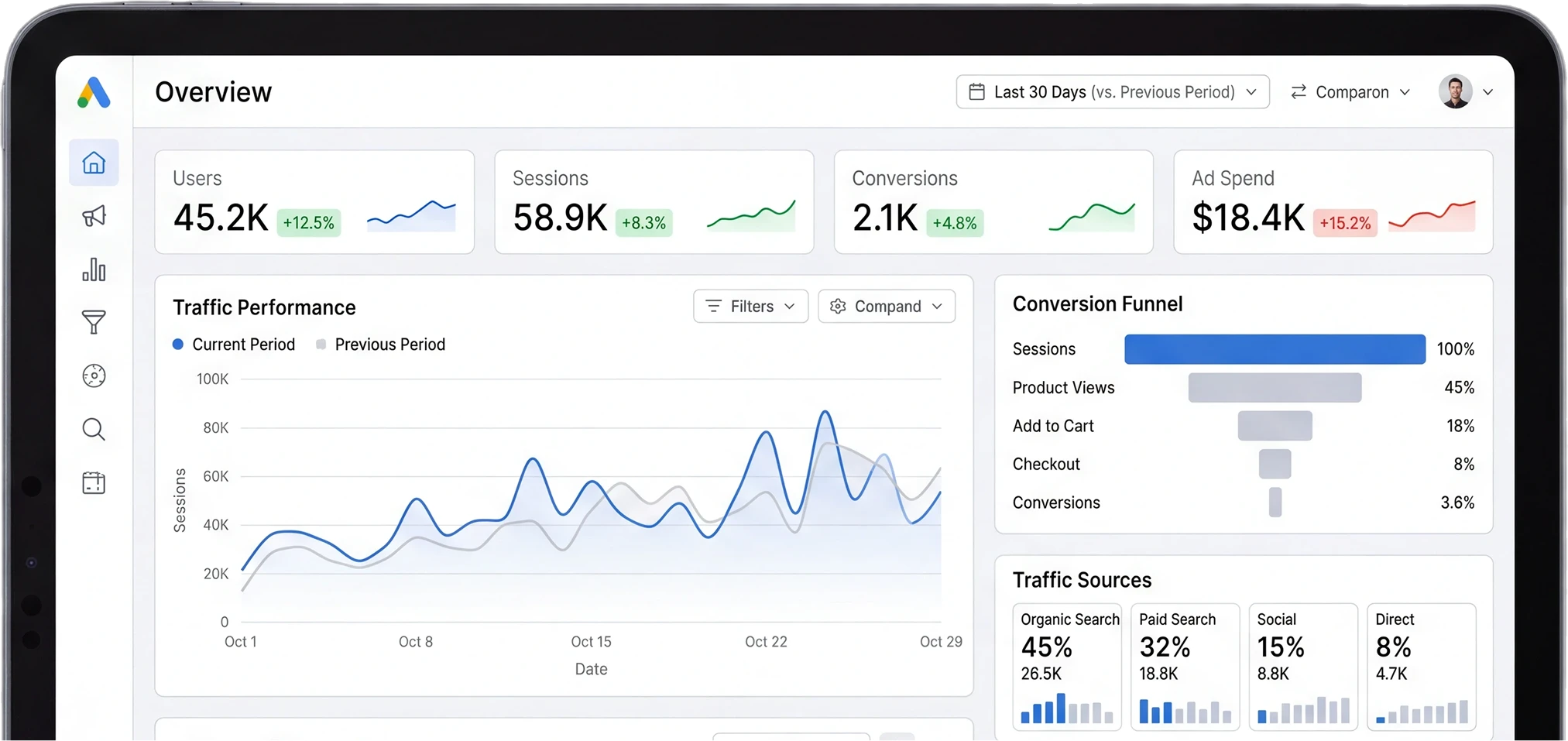Select the Organic Search traffic source card
Viewport: 1568px width, 741px height.
(1067, 667)
